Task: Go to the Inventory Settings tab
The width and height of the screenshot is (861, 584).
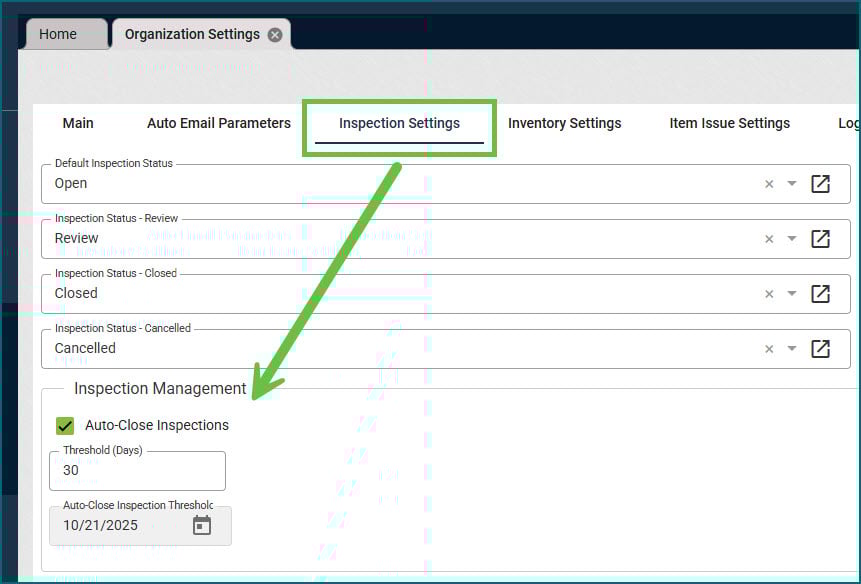Action: 564,123
